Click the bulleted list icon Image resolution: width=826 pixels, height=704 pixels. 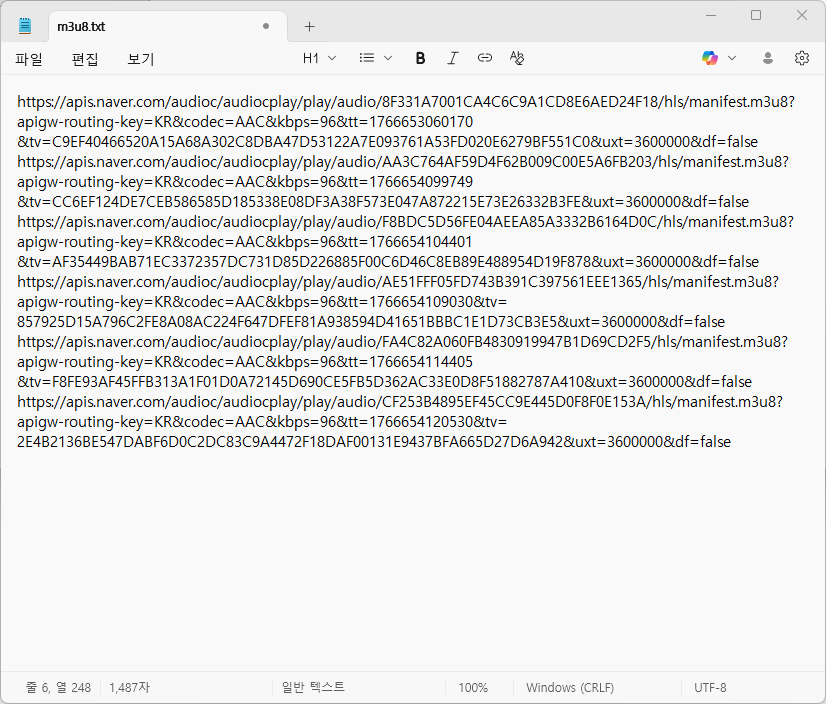367,58
